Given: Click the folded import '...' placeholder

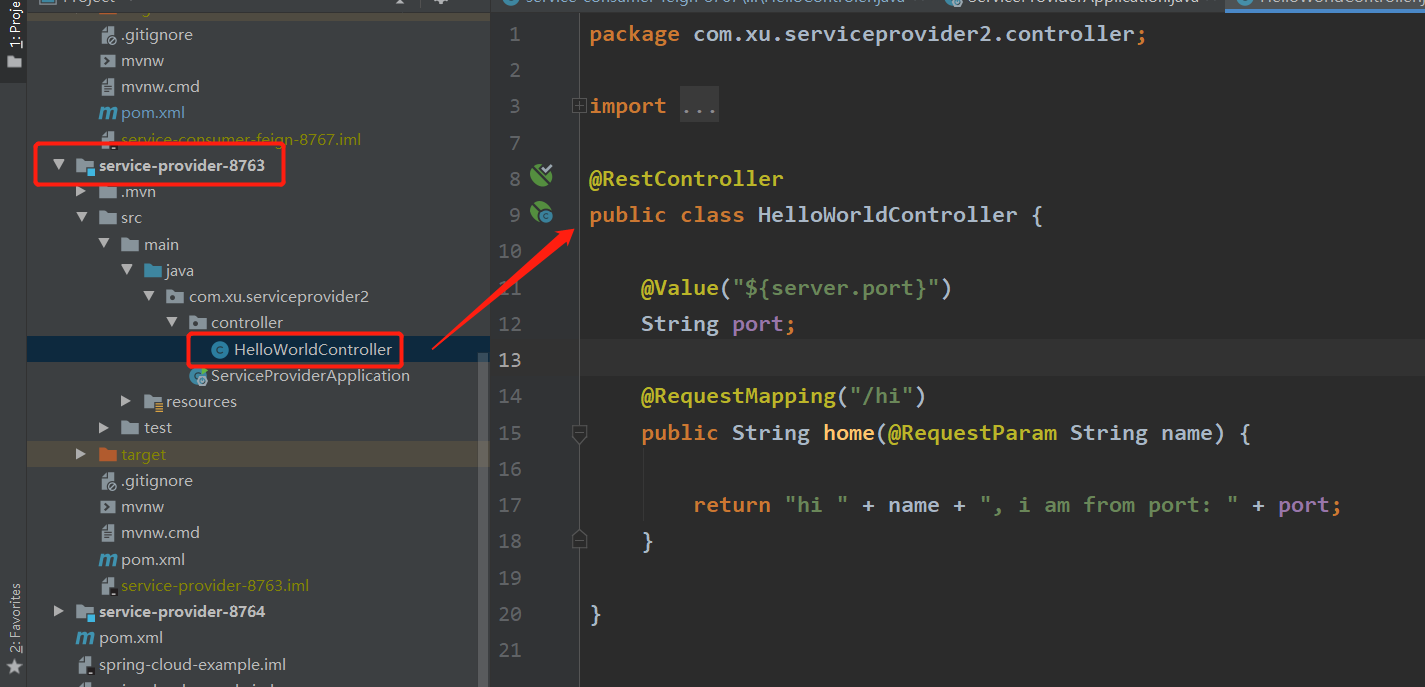Looking at the screenshot, I should [x=699, y=106].
